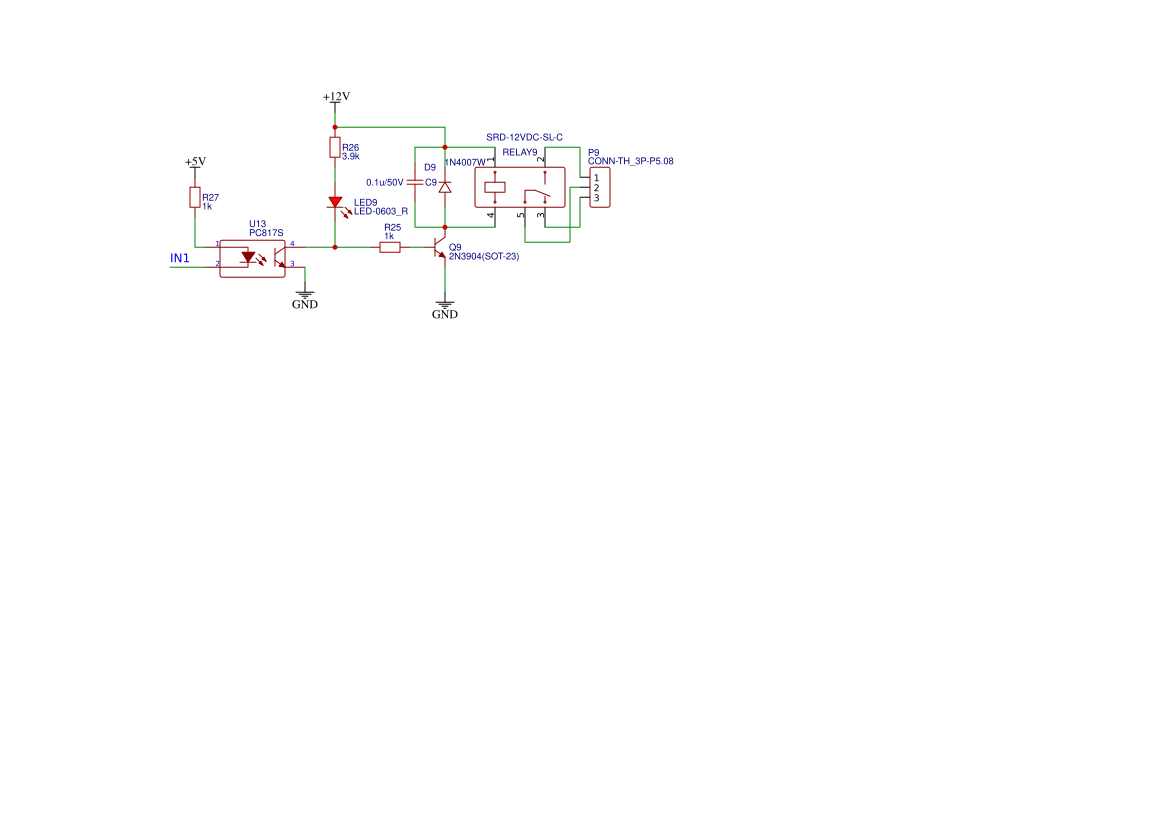Click the D9 flyback diode symbol
The width and height of the screenshot is (1169, 828).
tap(445, 187)
